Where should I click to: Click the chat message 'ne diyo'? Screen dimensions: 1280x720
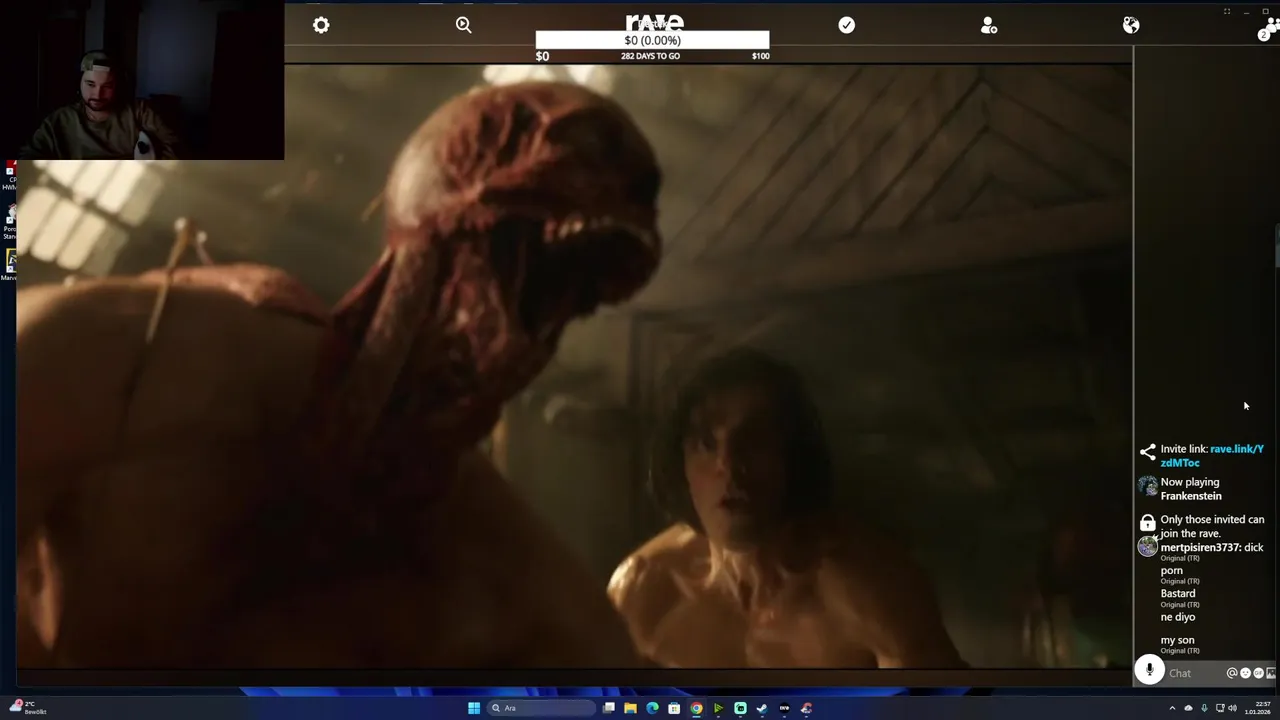(x=1178, y=617)
